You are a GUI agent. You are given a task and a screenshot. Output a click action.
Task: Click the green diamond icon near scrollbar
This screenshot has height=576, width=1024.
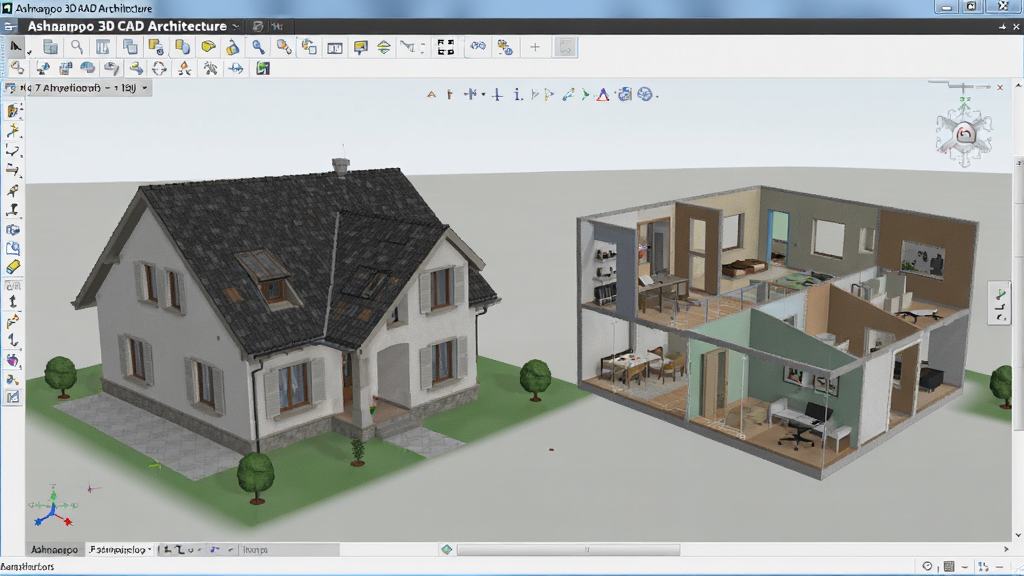(x=447, y=550)
